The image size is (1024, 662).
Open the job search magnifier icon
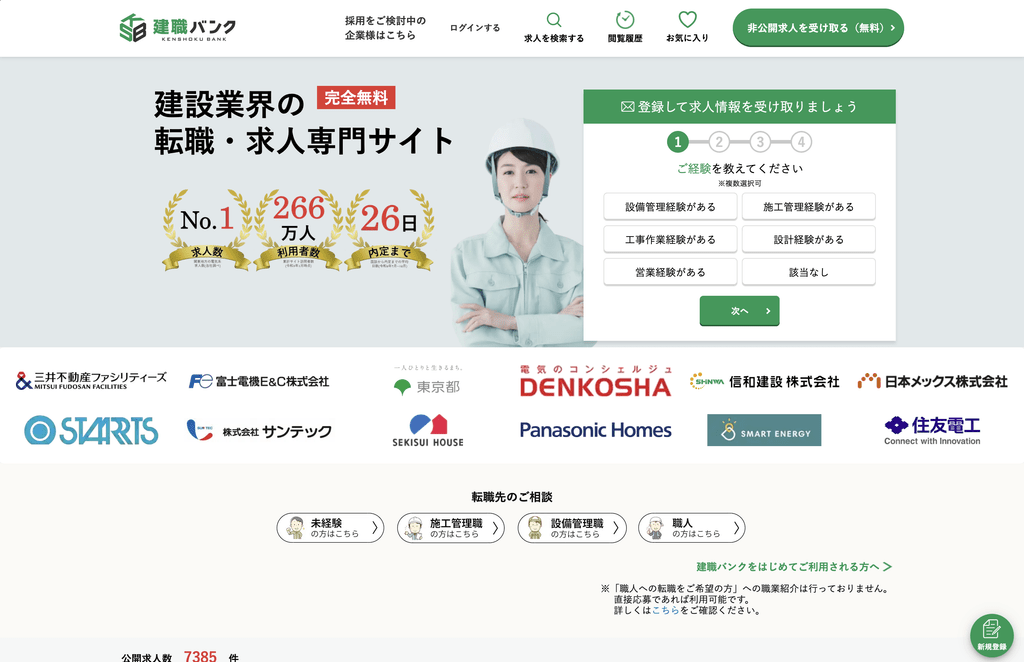pos(554,20)
